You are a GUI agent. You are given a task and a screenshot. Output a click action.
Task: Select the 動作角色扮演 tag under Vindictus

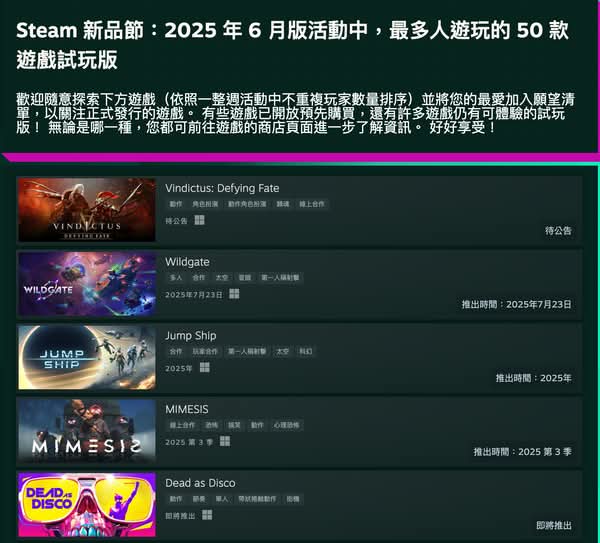[x=247, y=204]
